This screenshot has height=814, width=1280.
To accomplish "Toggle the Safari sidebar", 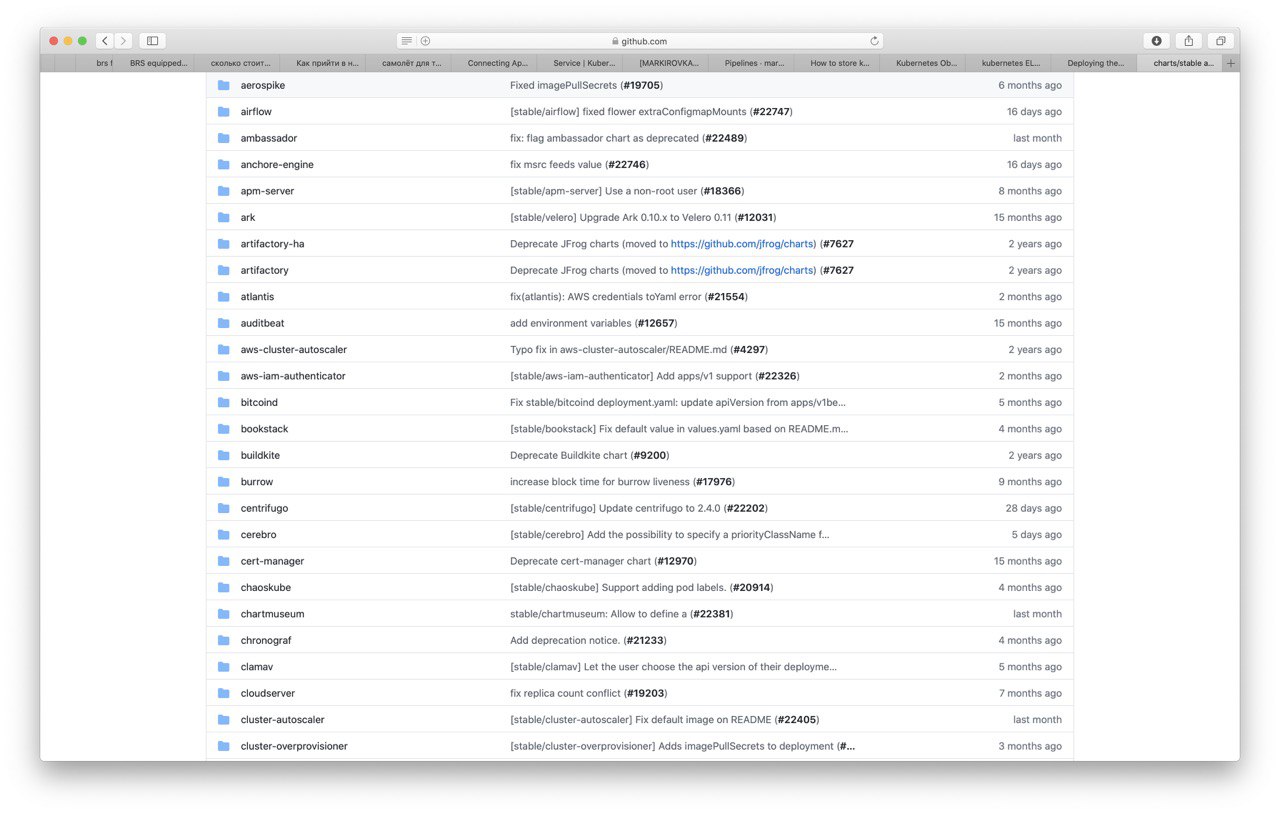I will click(x=152, y=41).
